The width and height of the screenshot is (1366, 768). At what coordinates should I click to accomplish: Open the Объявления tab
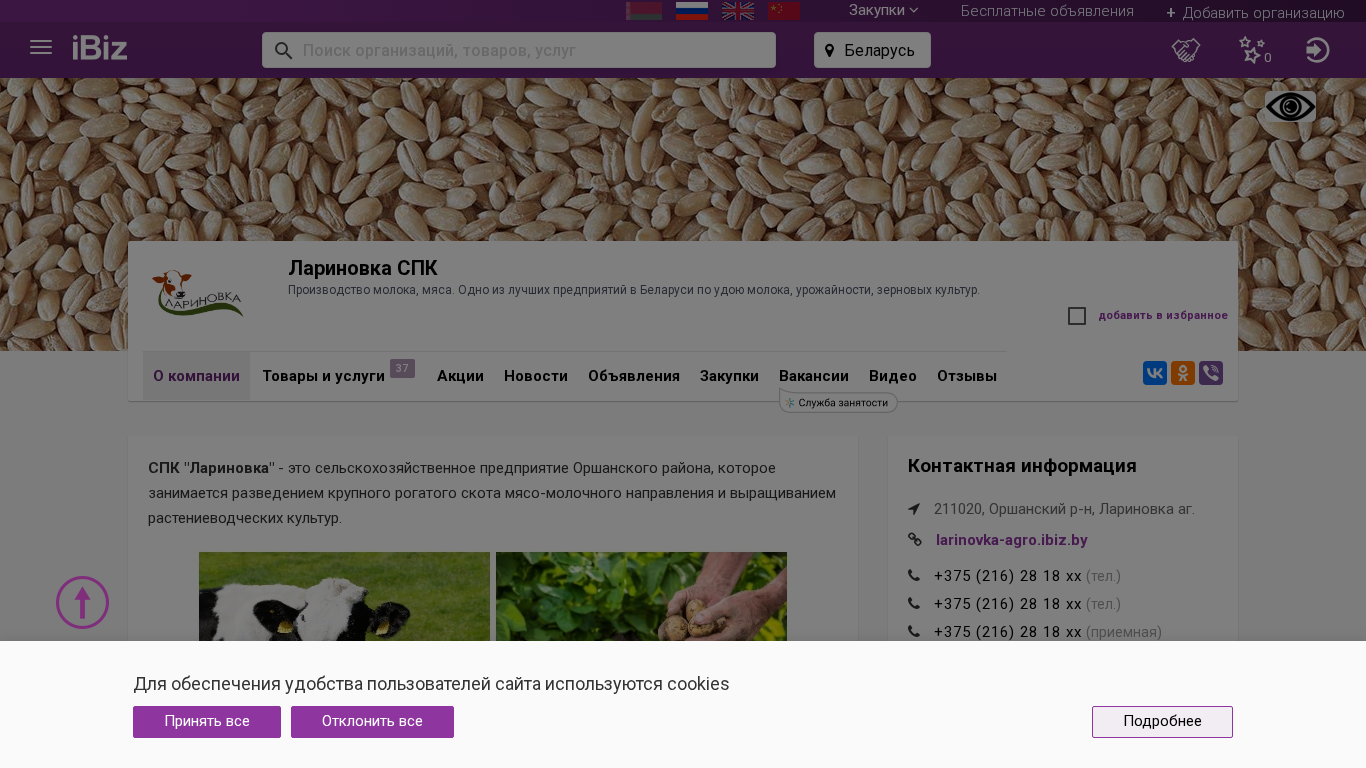click(x=634, y=376)
